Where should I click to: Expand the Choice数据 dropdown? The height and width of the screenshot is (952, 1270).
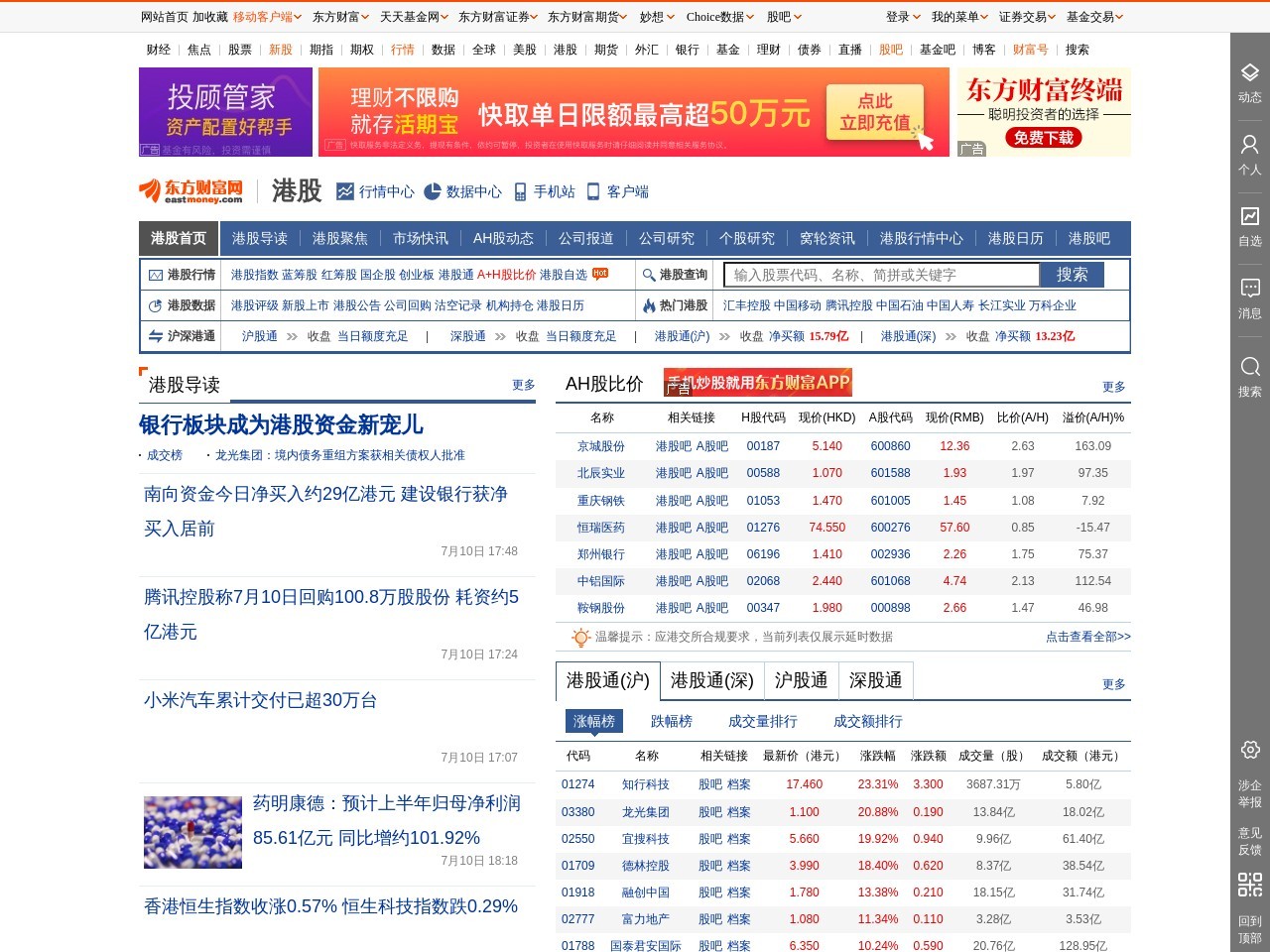[717, 17]
